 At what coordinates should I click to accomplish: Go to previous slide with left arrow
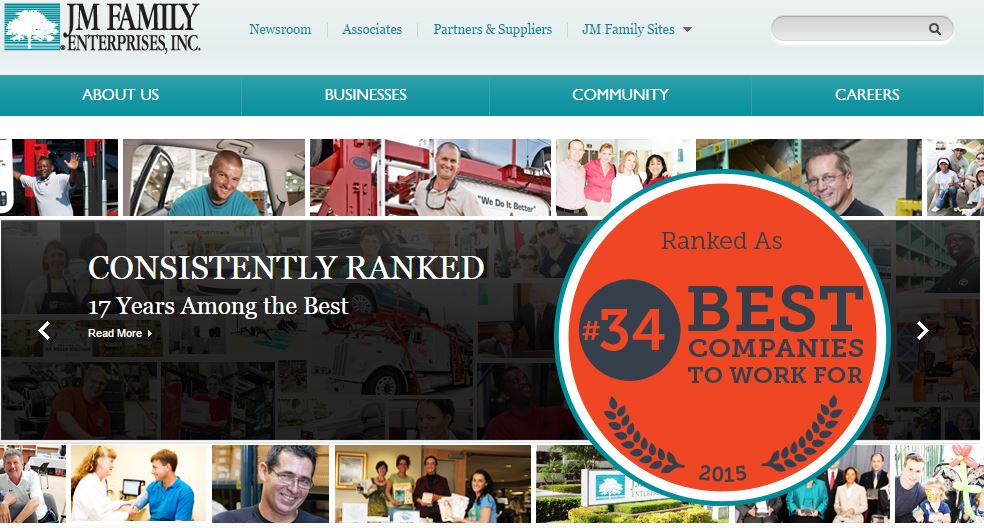tap(44, 330)
